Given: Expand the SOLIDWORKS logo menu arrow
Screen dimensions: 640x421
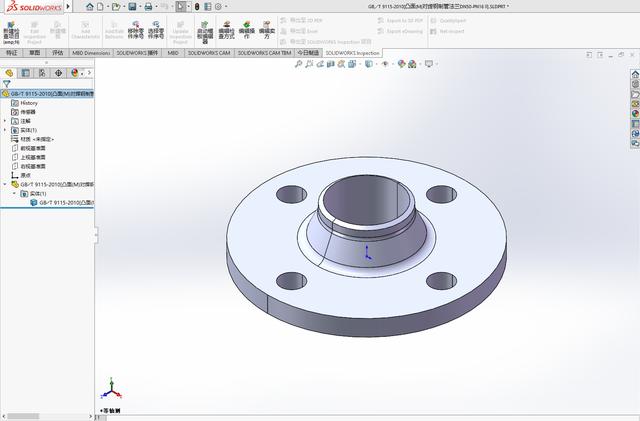Looking at the screenshot, I should pyautogui.click(x=68, y=7).
